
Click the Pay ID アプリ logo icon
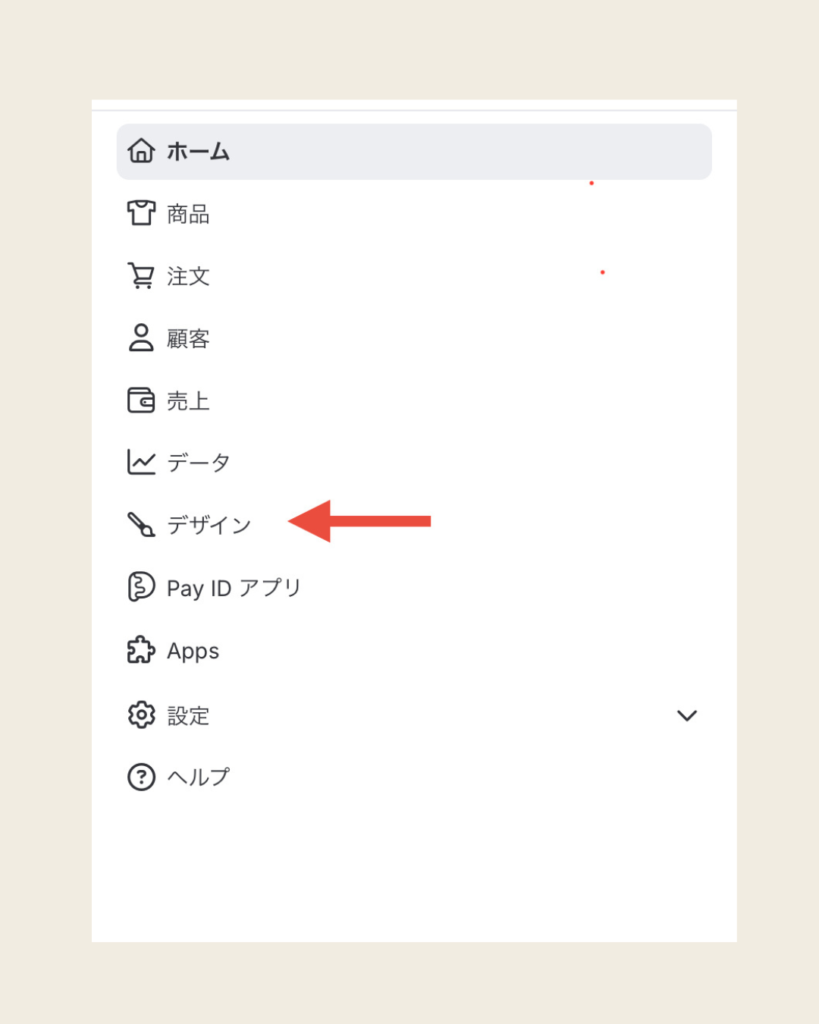(x=141, y=587)
